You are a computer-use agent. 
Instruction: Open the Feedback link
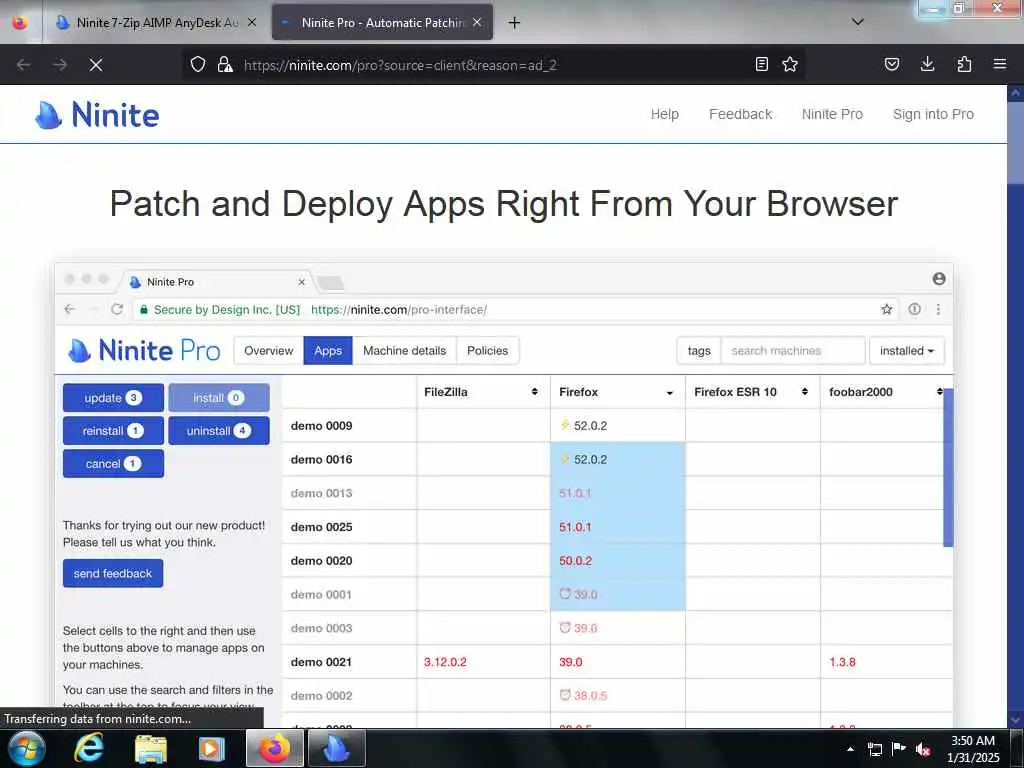point(741,114)
